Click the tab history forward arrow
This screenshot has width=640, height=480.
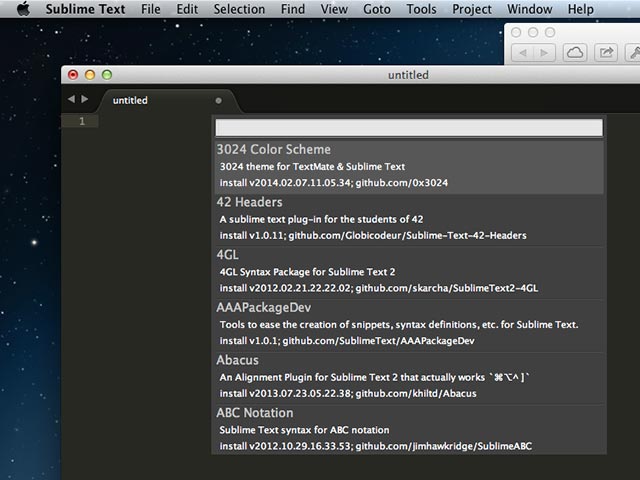pyautogui.click(x=85, y=100)
